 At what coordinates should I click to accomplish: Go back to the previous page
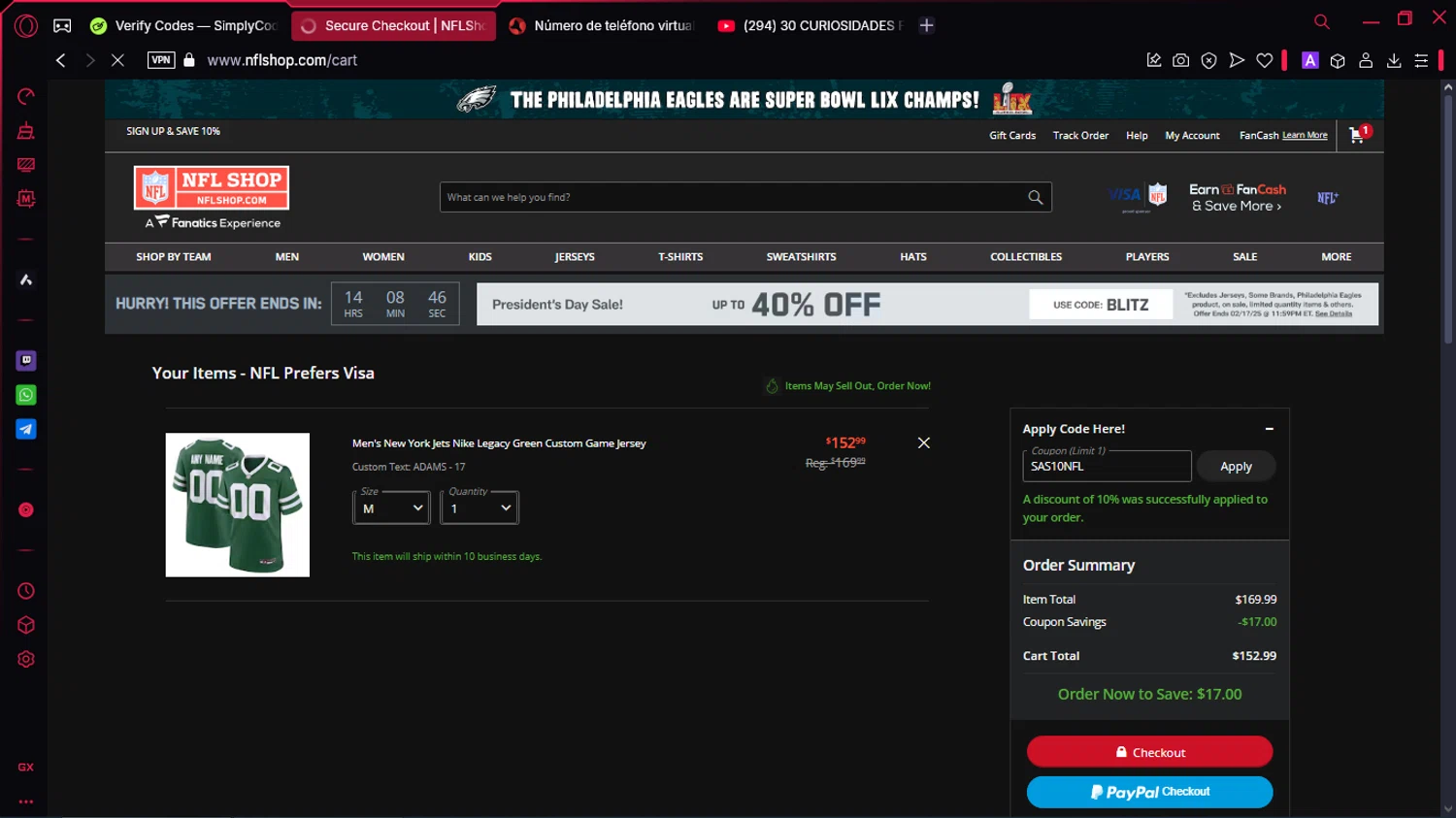click(x=60, y=60)
